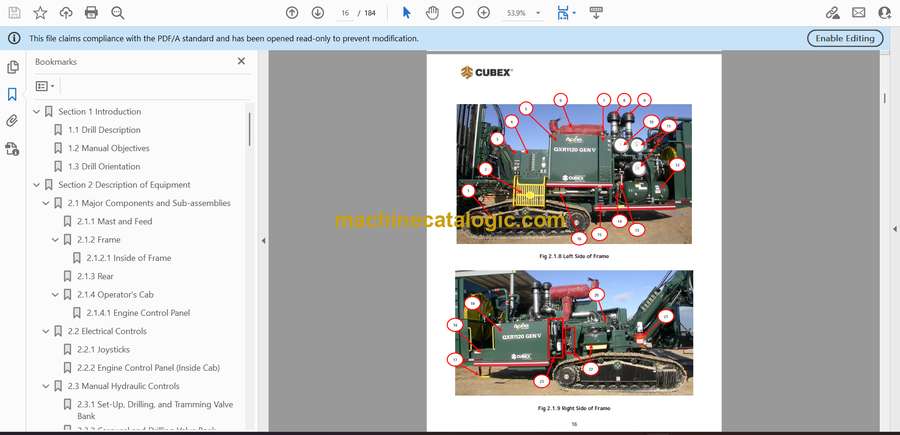Viewport: 900px width, 435px height.
Task: Select 2.3.1 Set-Up, Drilling, and Tramming Valve Bank
Action: (155, 410)
